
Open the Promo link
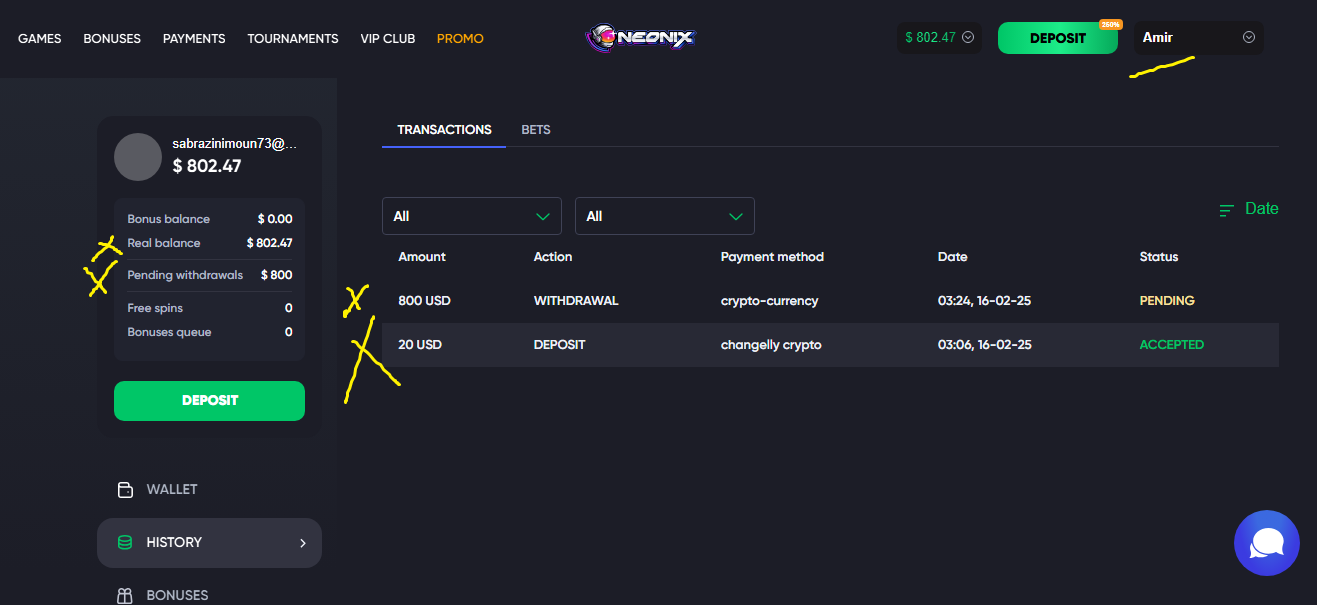(460, 39)
